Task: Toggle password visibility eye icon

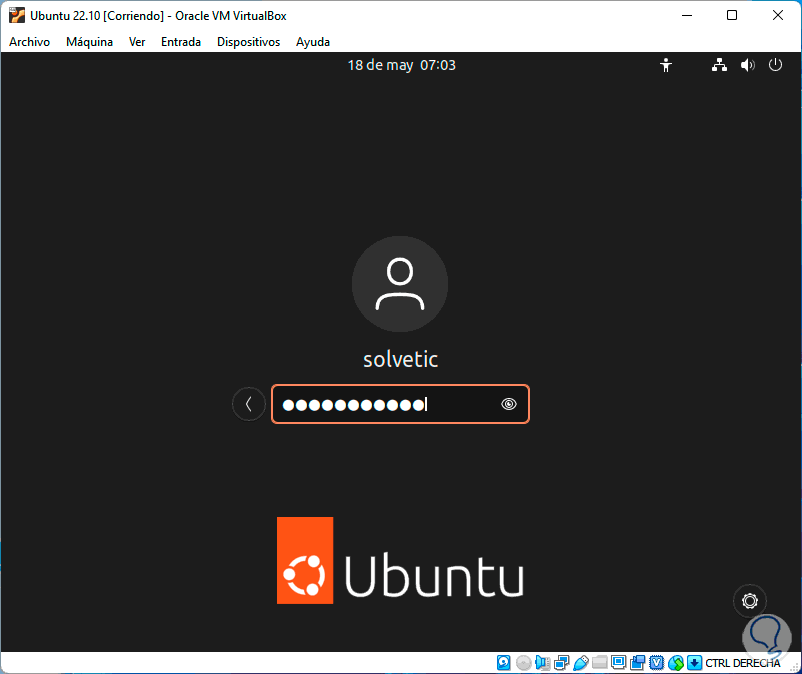Action: [508, 404]
